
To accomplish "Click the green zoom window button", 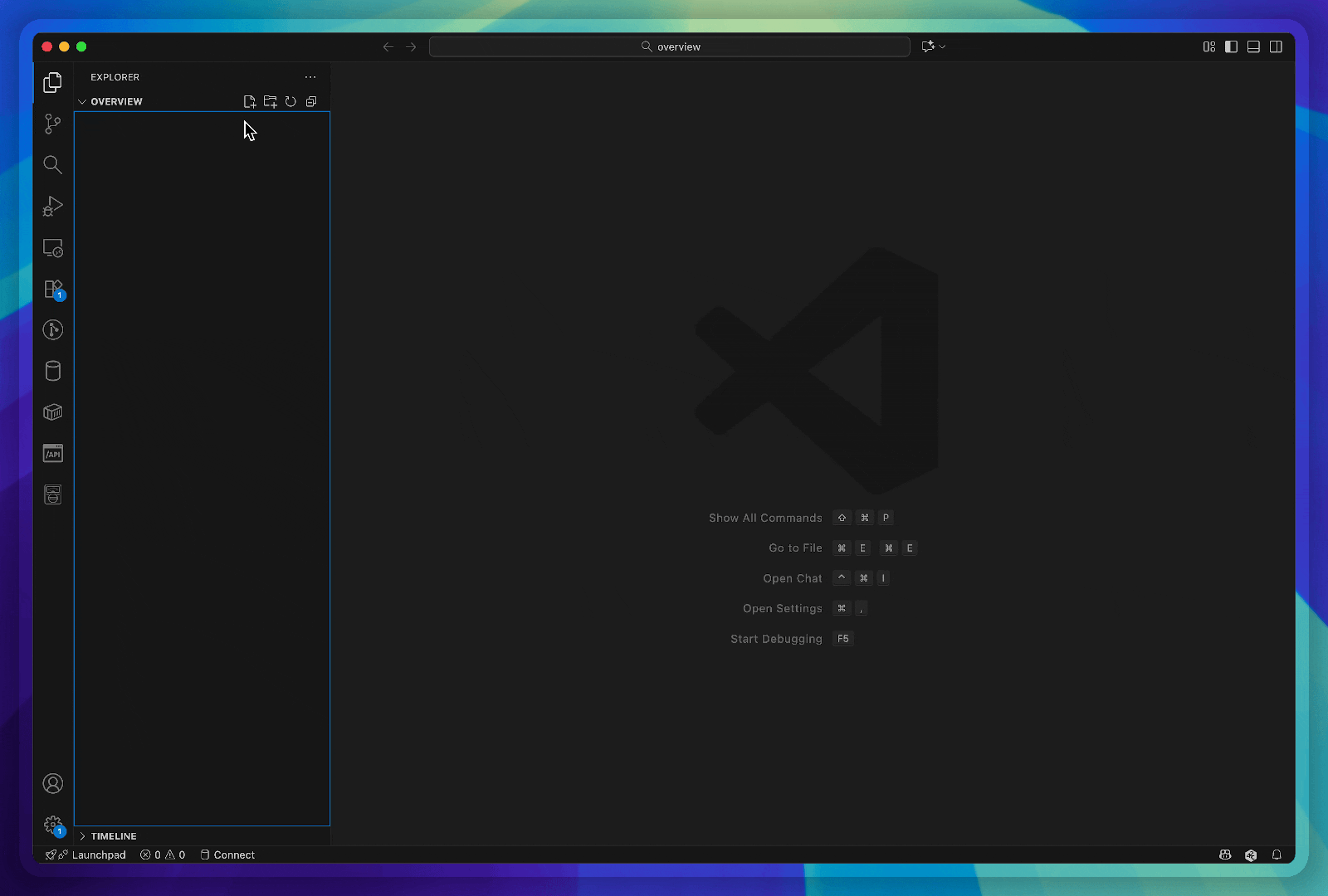I will [81, 46].
